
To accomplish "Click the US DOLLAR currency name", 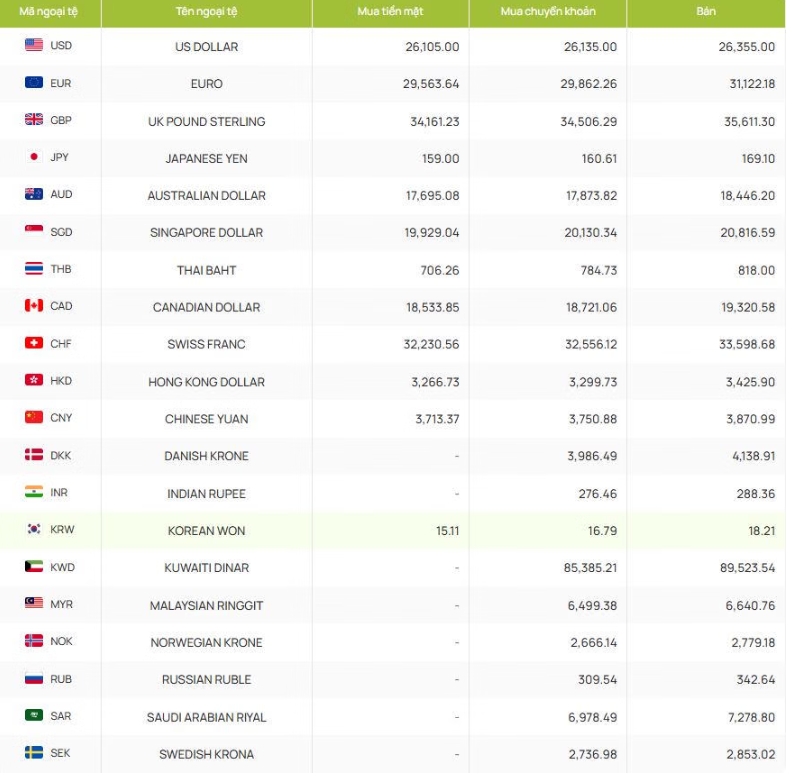I will [206, 47].
